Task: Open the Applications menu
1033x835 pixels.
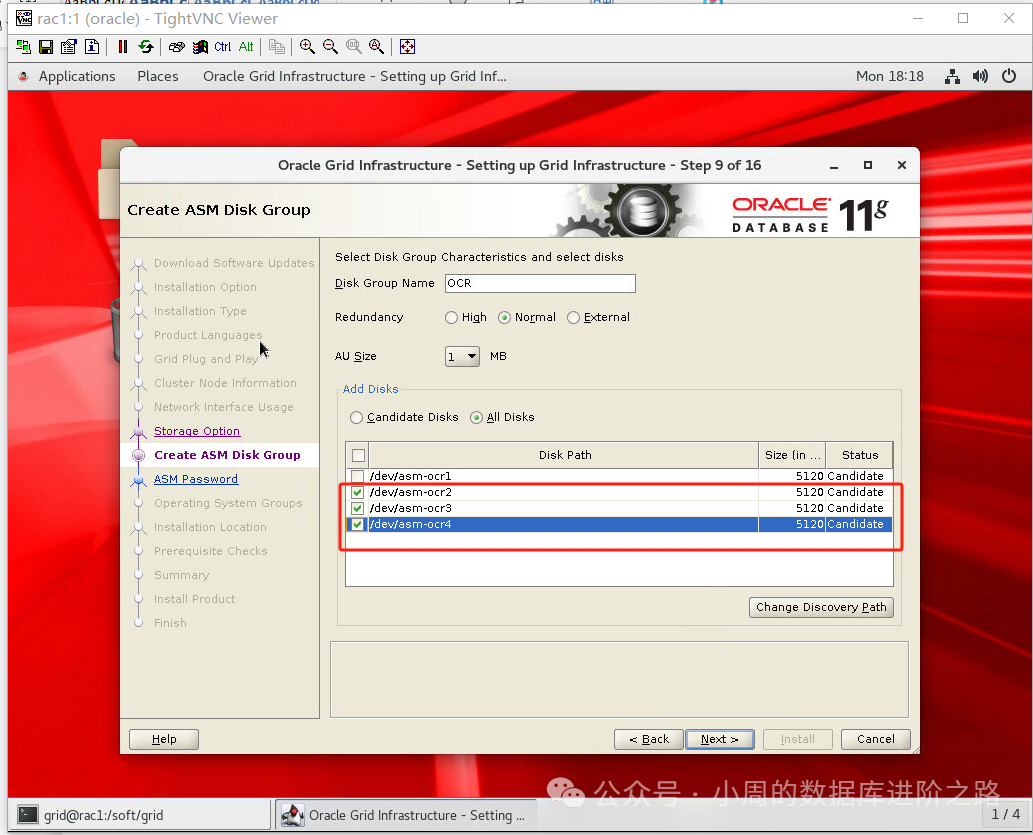Action: tap(76, 76)
